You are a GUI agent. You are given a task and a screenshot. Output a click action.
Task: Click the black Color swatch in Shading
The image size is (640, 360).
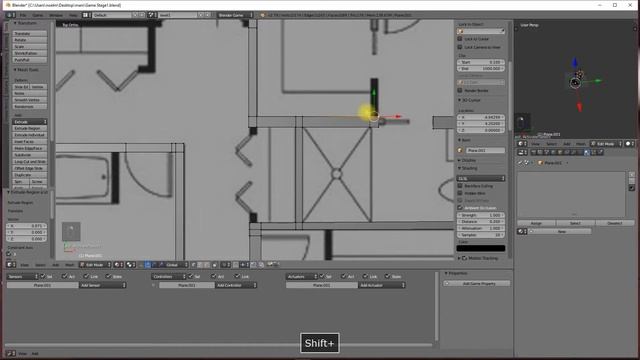click(x=481, y=248)
